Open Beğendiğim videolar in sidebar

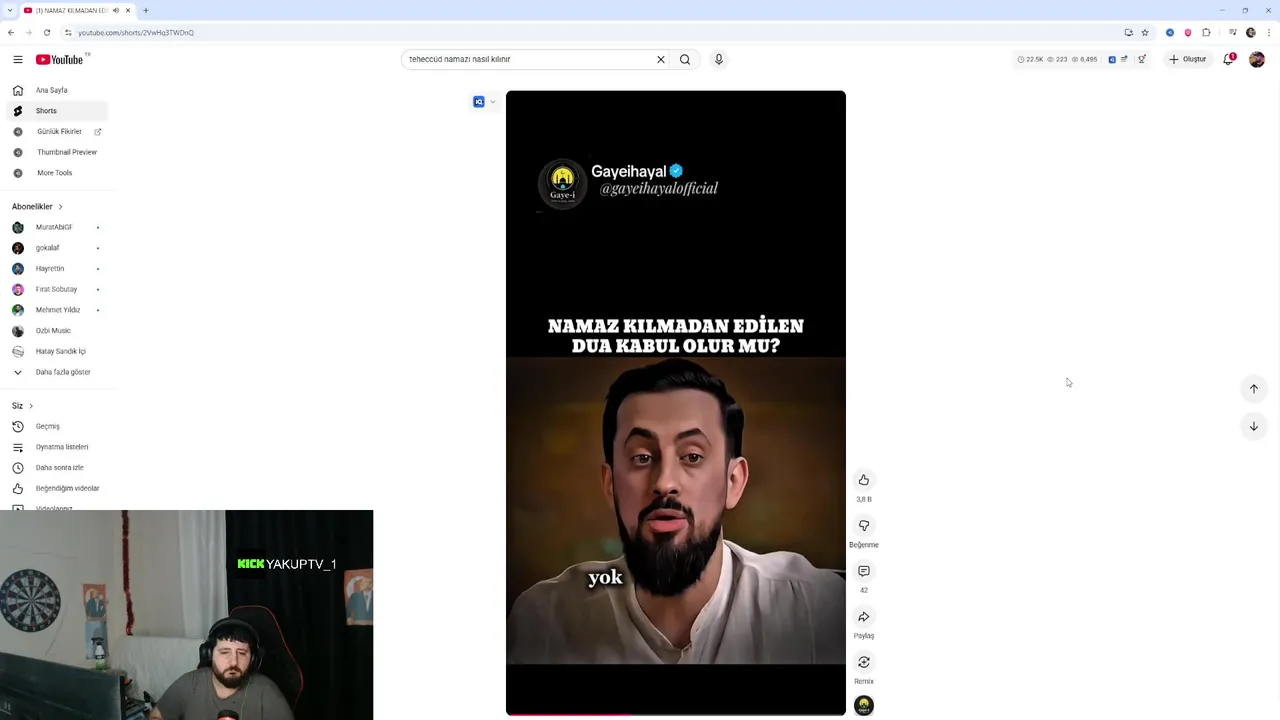[56, 488]
